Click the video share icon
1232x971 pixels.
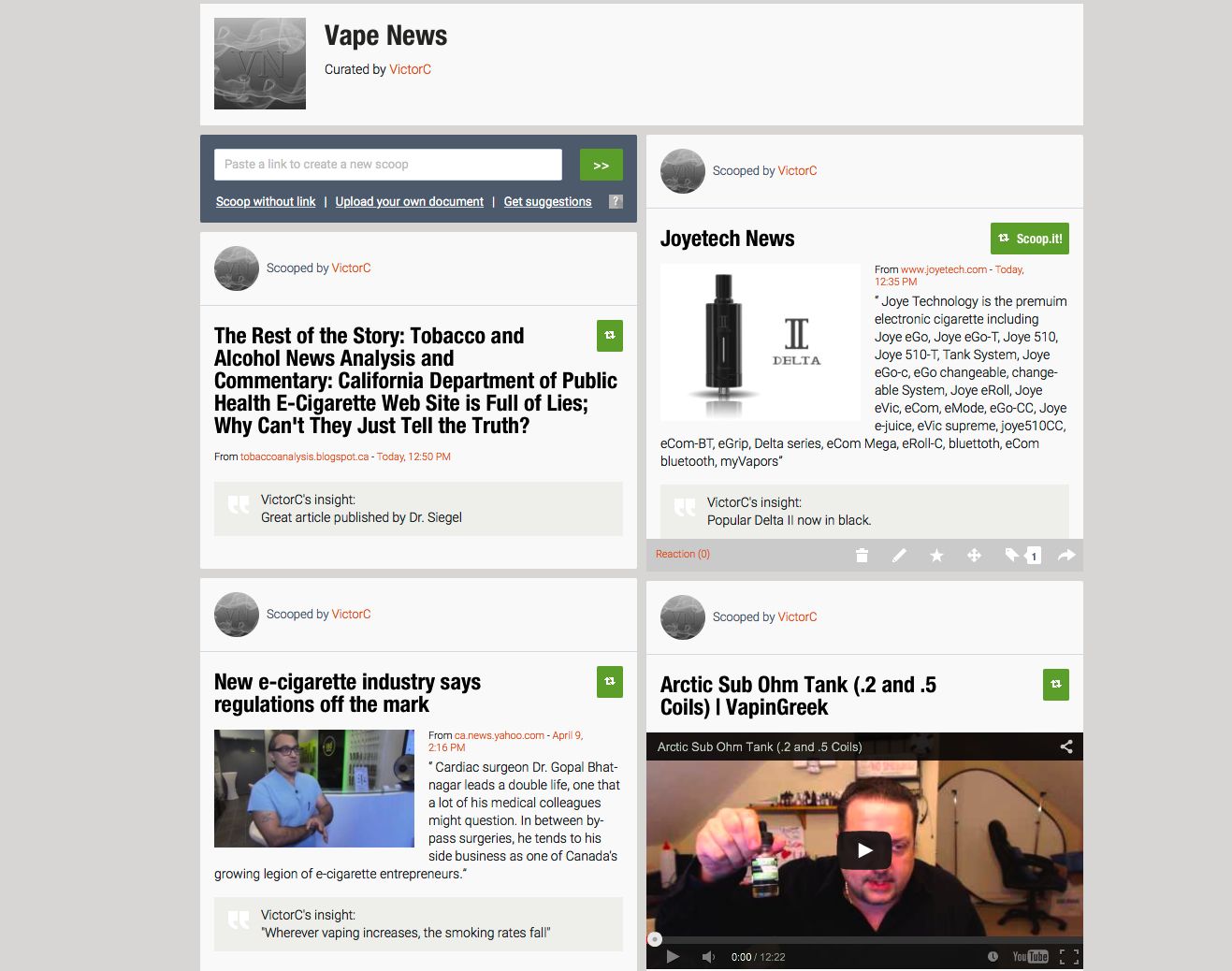[x=1065, y=746]
